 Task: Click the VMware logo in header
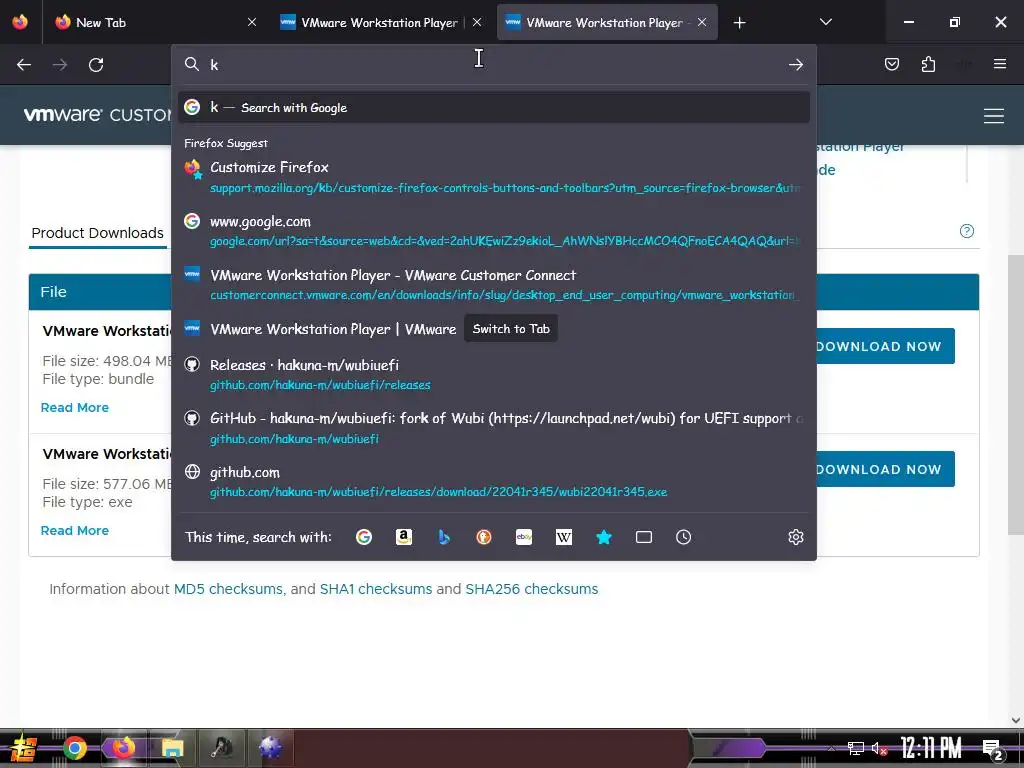click(x=63, y=114)
